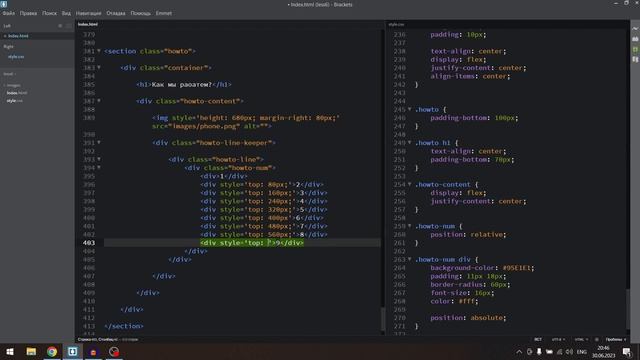Open the network tray icon

(x=559, y=351)
